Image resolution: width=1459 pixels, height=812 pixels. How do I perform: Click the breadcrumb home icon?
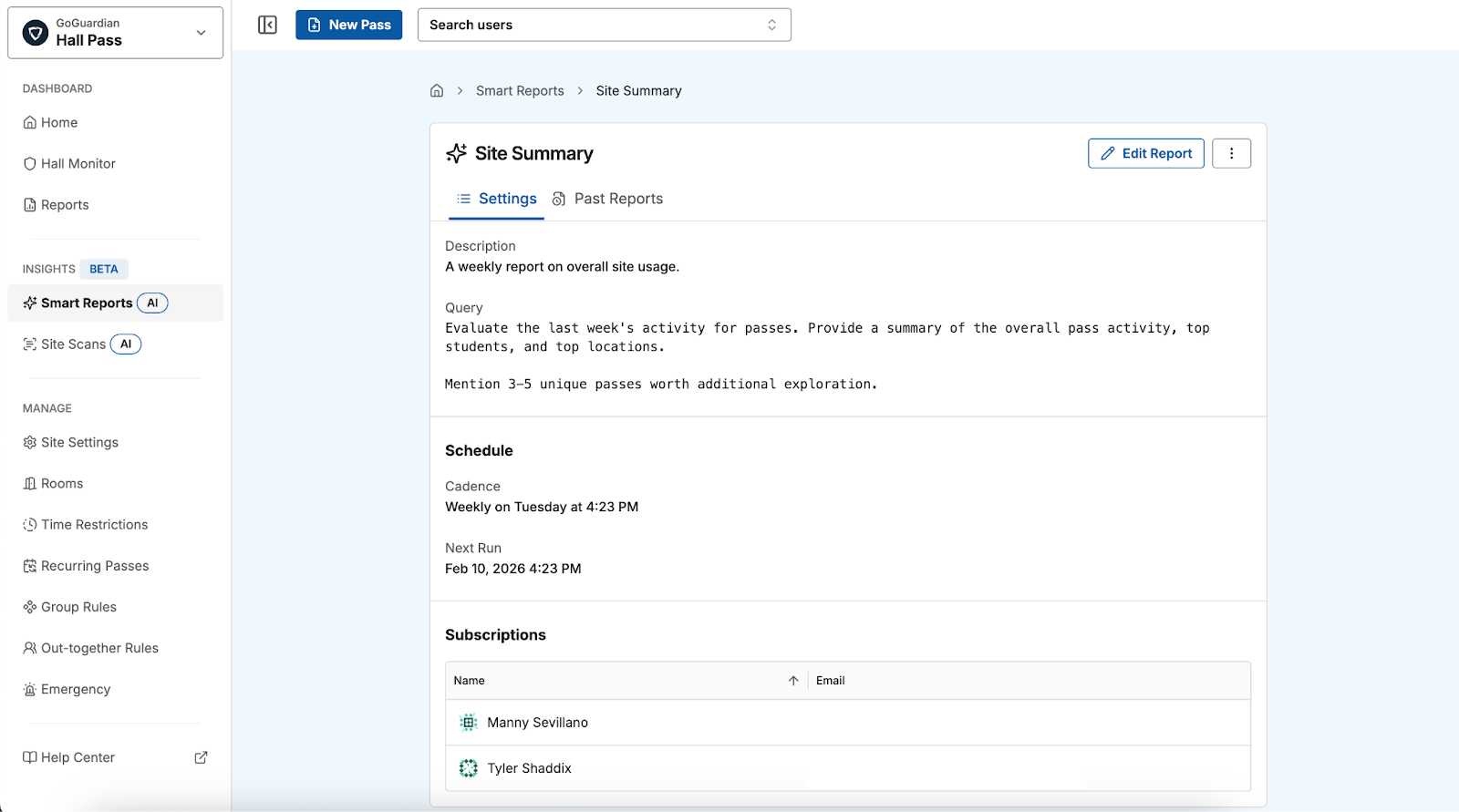[437, 90]
